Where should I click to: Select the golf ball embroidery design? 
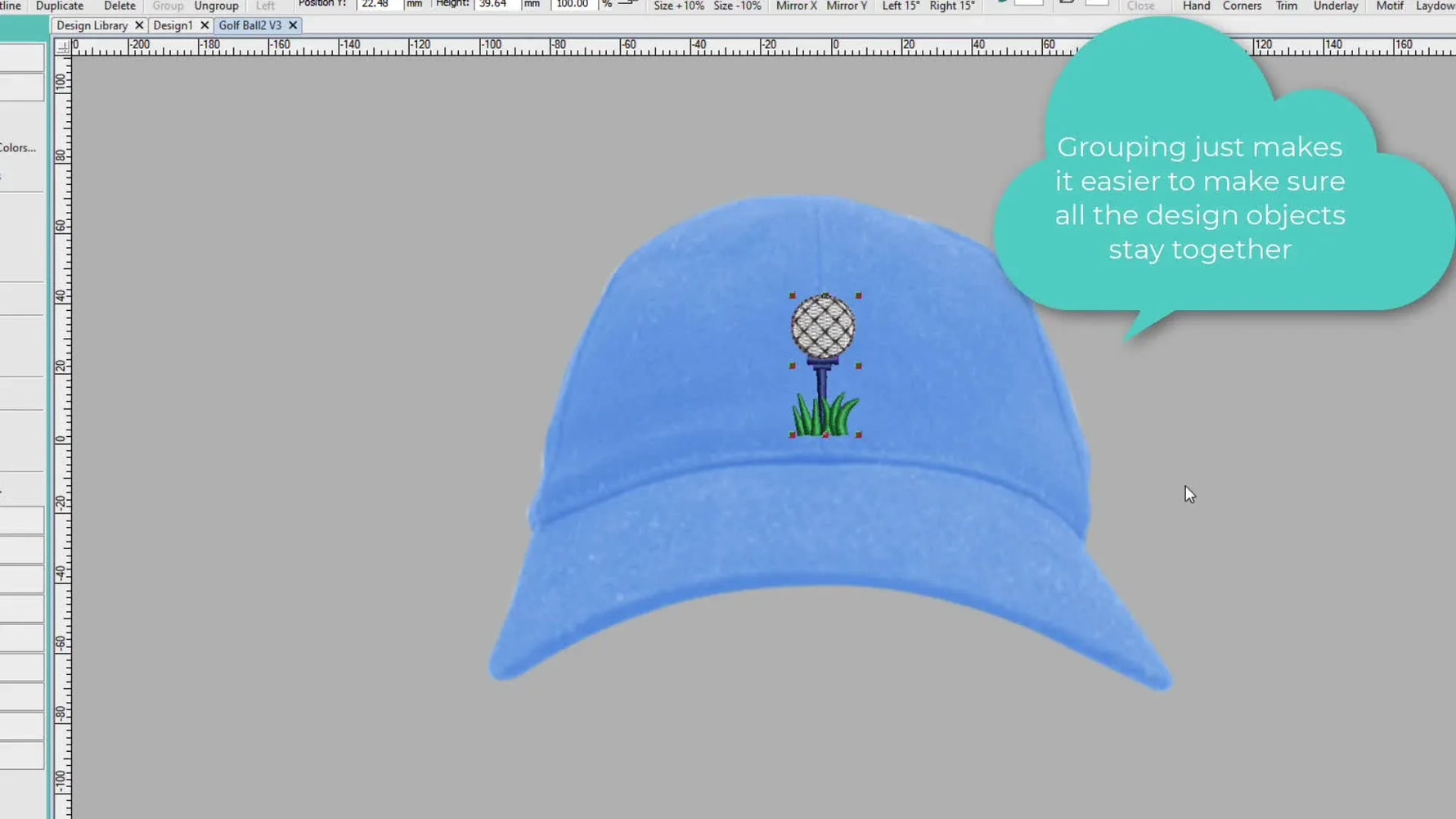pos(823,326)
